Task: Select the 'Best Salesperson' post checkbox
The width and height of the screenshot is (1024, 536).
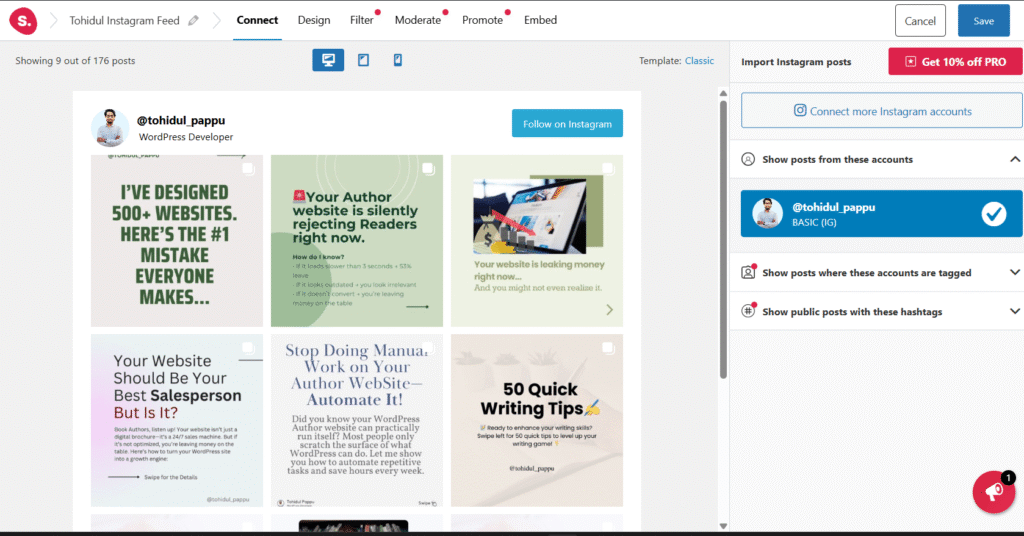Action: click(248, 348)
